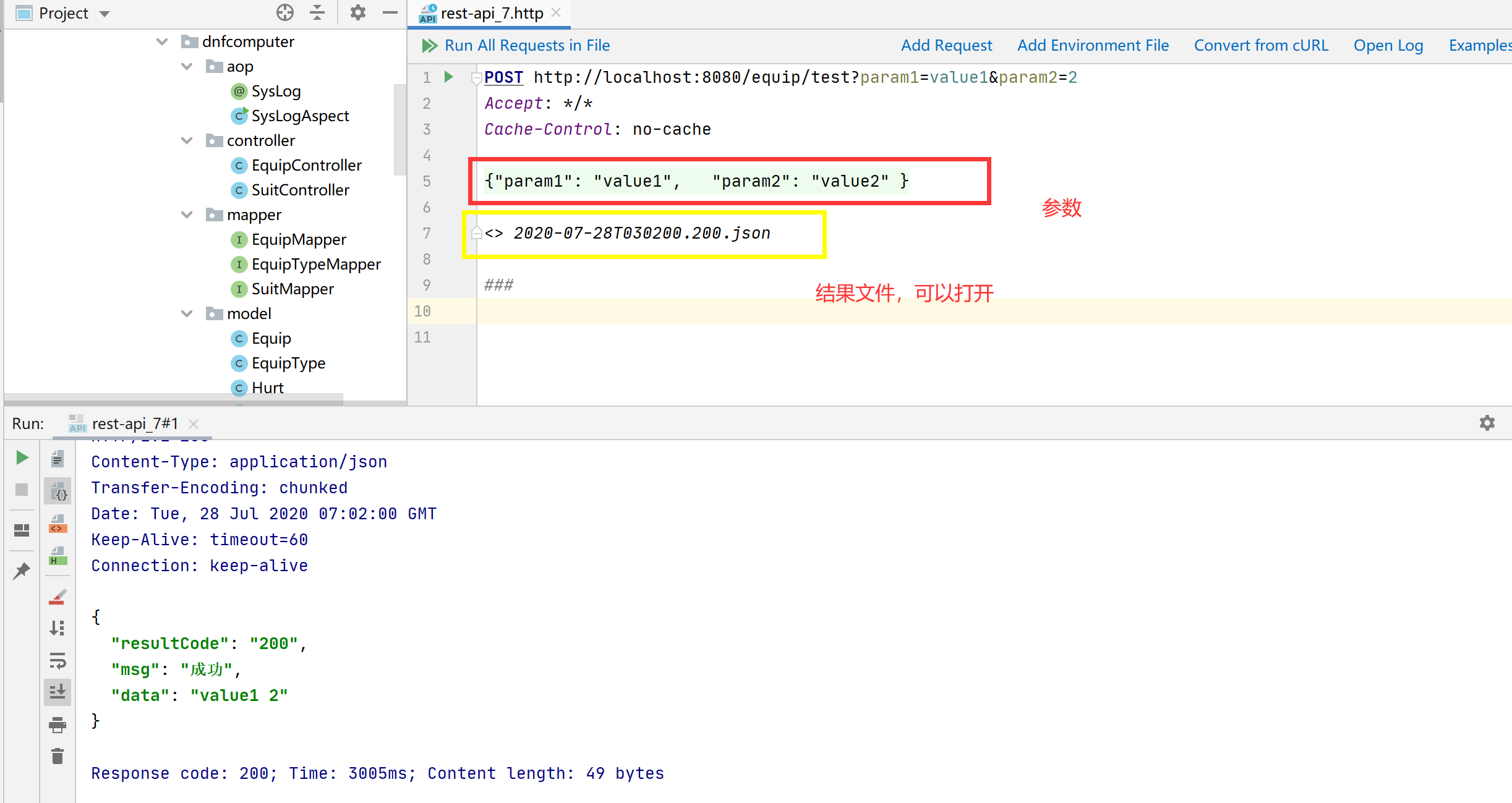Open the Project view dropdown

coord(105,14)
